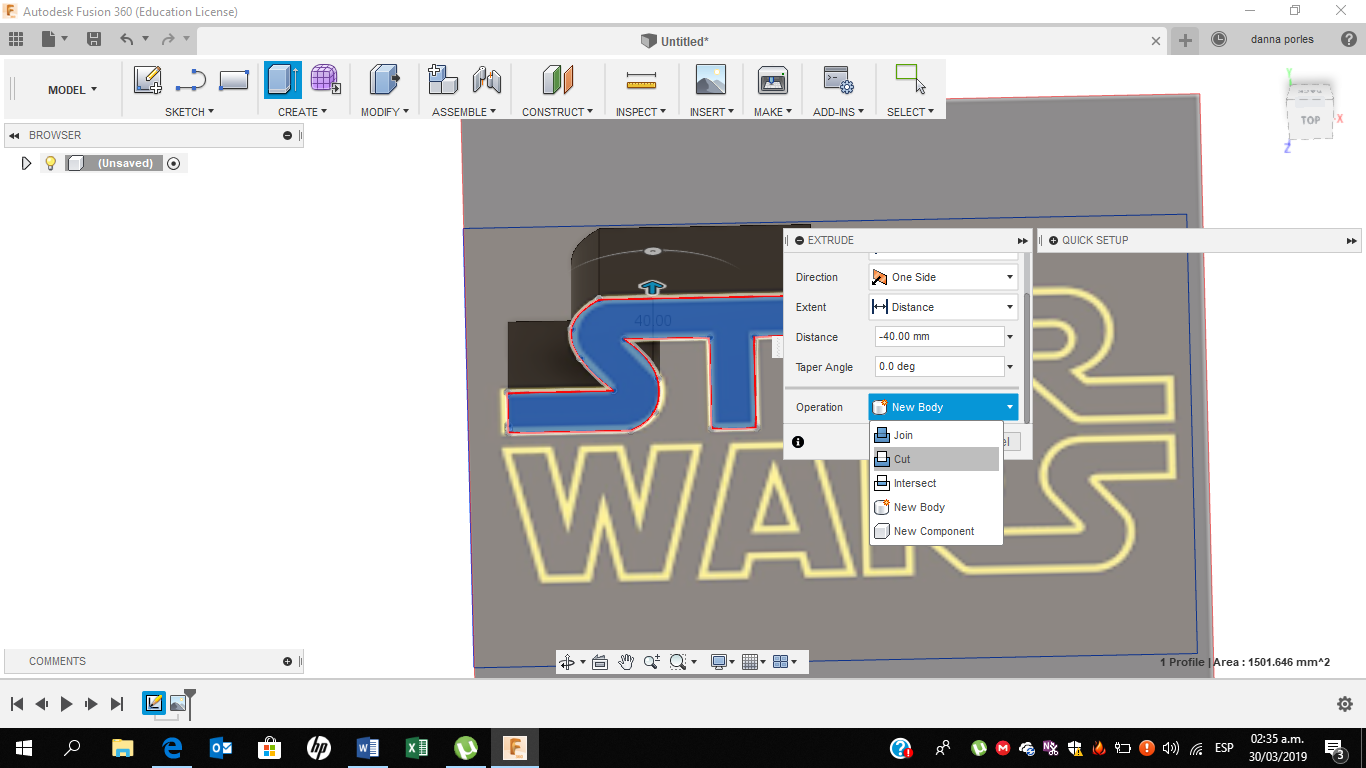Click the Undo arrow

[127, 39]
